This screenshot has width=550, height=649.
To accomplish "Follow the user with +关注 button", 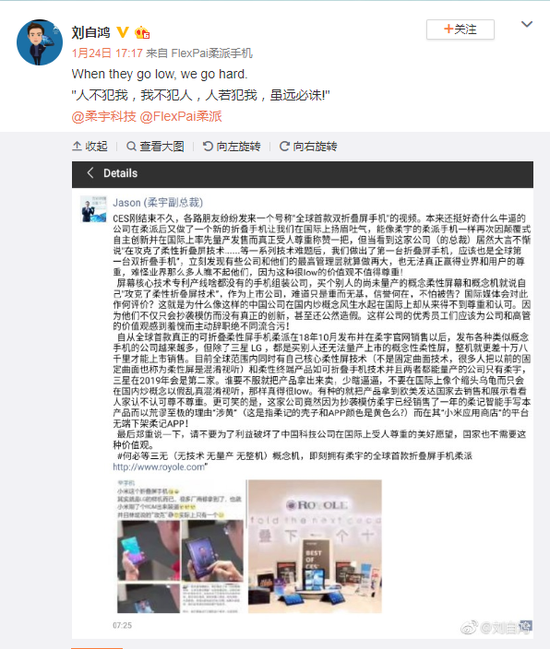I will 460,29.
